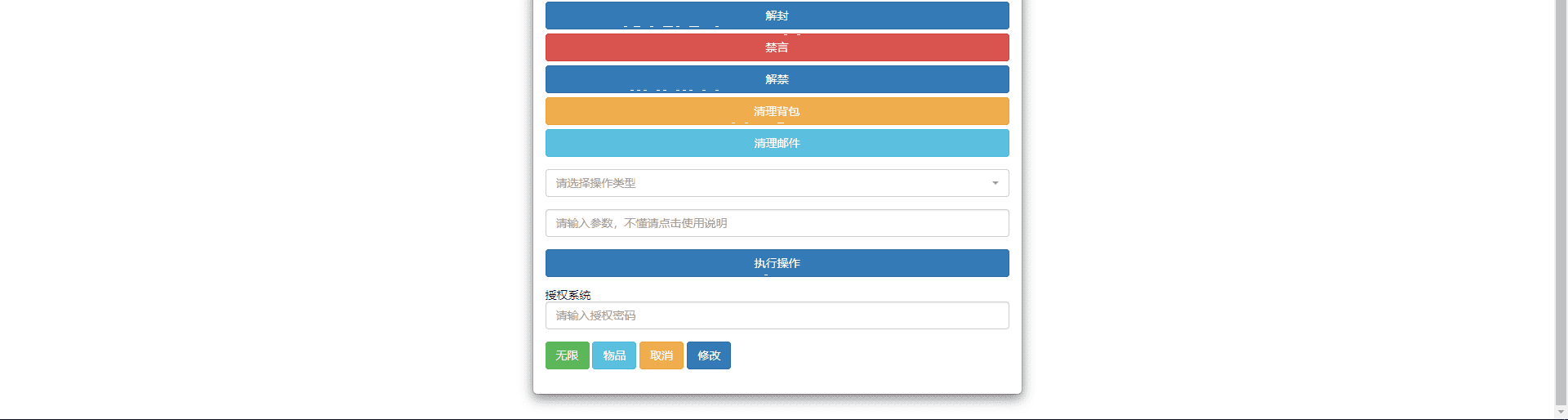Click the green 无限 button
1568x420 pixels.
(x=567, y=355)
